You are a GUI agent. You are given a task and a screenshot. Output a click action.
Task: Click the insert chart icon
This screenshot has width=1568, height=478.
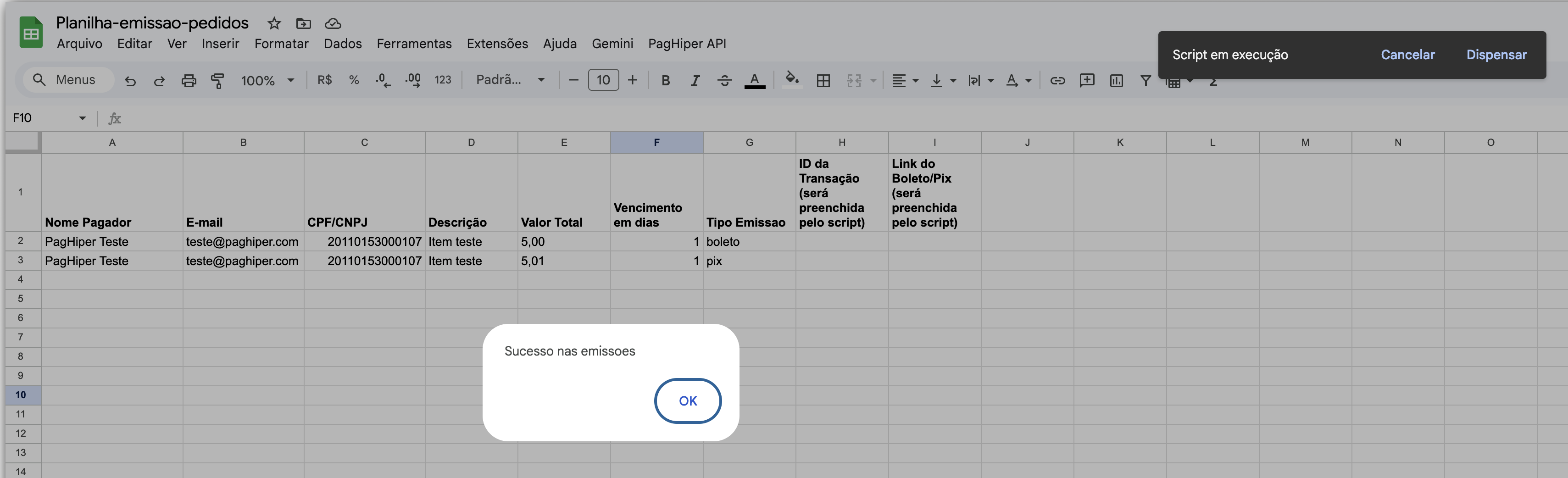click(x=1116, y=80)
